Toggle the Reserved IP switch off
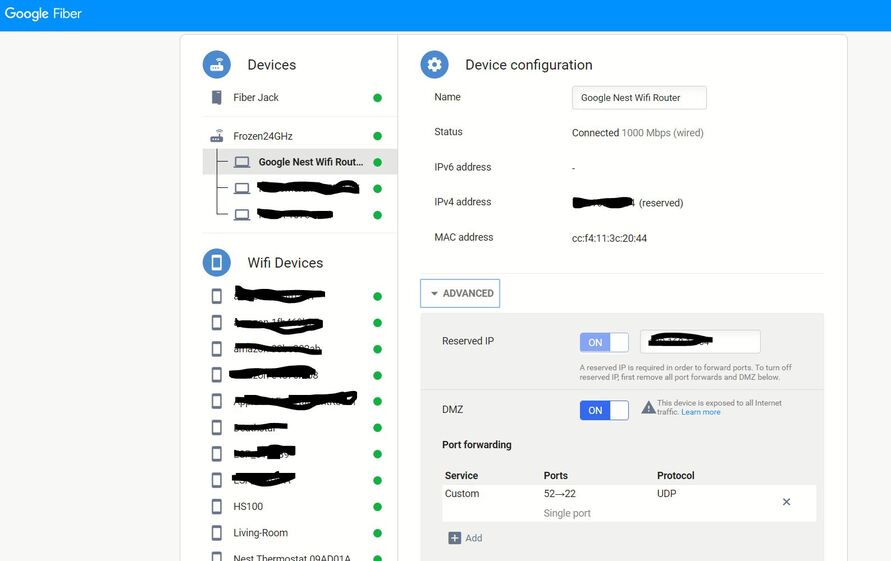This screenshot has width=891, height=561. coord(604,342)
